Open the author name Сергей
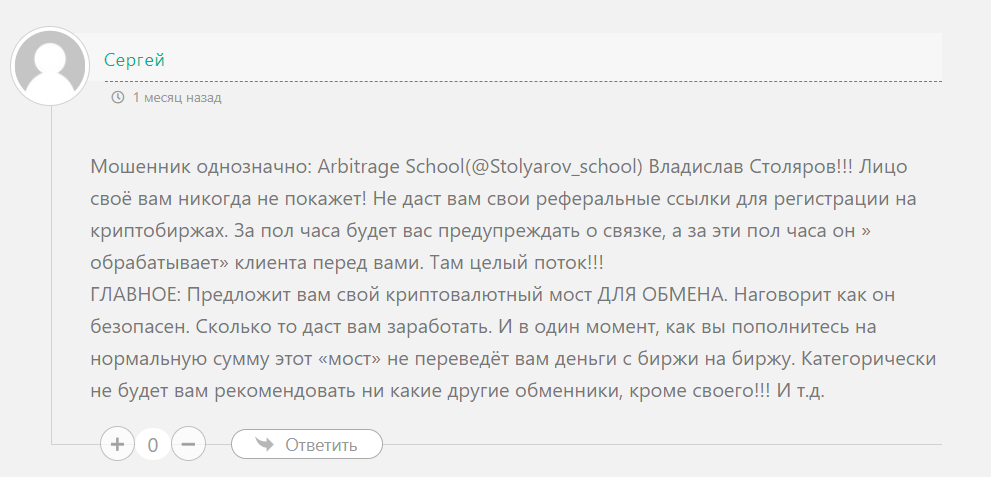The image size is (991, 477). click(x=134, y=60)
